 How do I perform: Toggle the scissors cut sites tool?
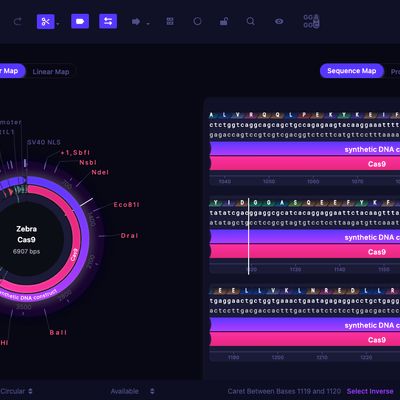pyautogui.click(x=46, y=22)
